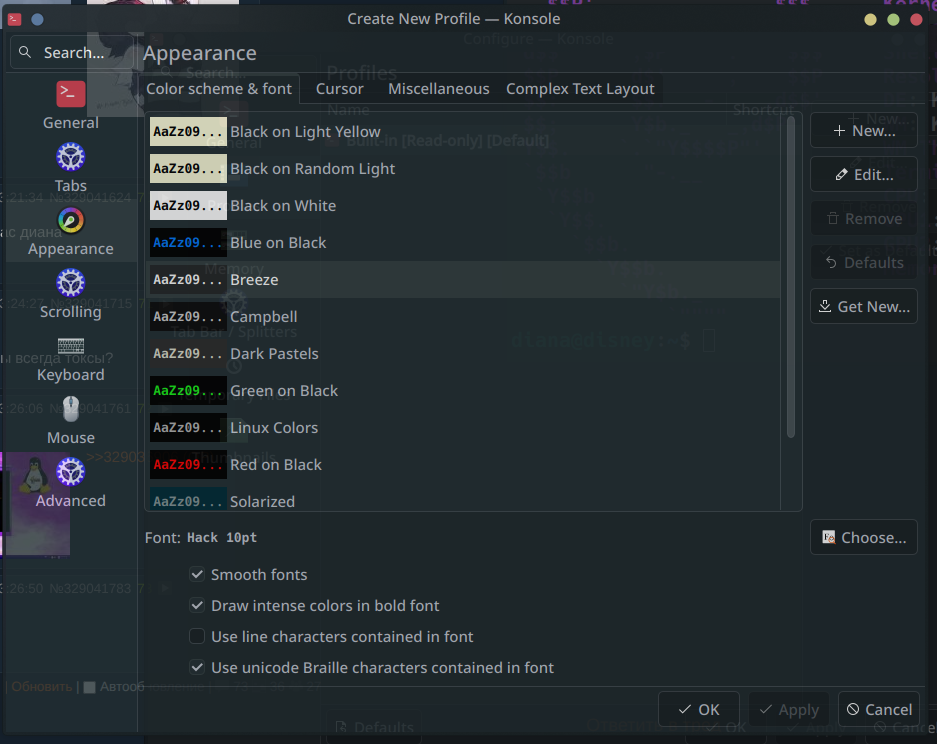Toggle the Smooth fonts checkbox
This screenshot has width=937, height=744.
pyautogui.click(x=197, y=575)
